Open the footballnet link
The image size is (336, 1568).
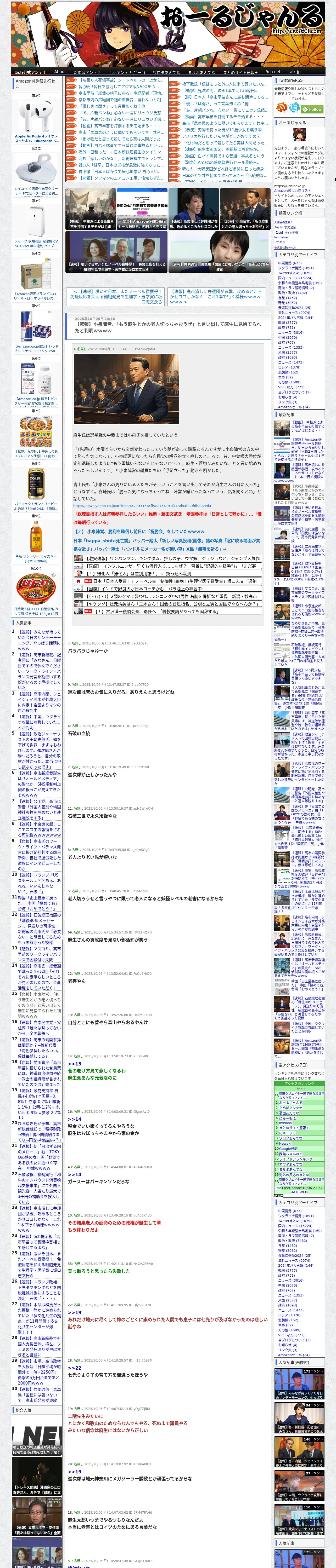click(282, 237)
